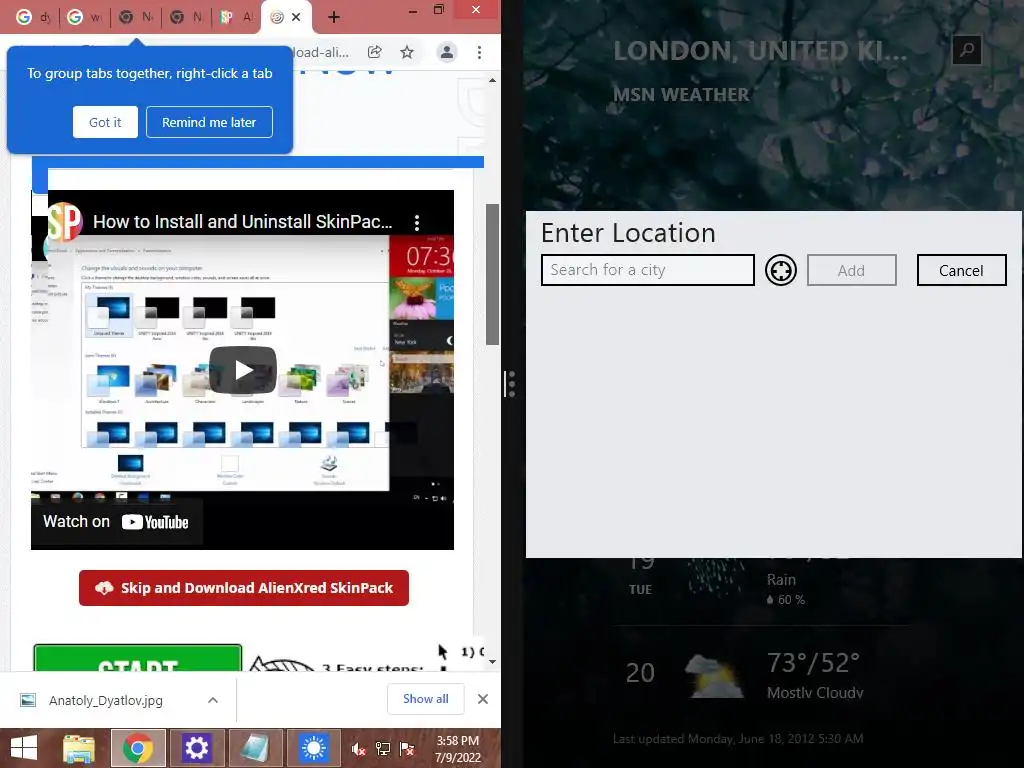
Task: Click the muted volume tray icon
Action: pyautogui.click(x=359, y=749)
